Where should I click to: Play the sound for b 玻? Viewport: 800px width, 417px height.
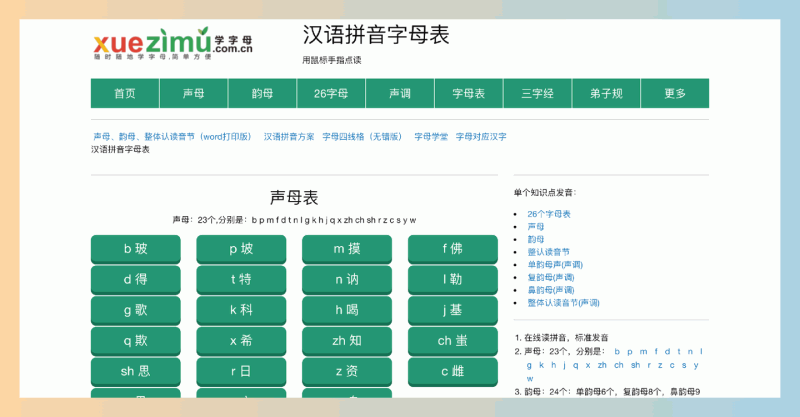click(136, 249)
